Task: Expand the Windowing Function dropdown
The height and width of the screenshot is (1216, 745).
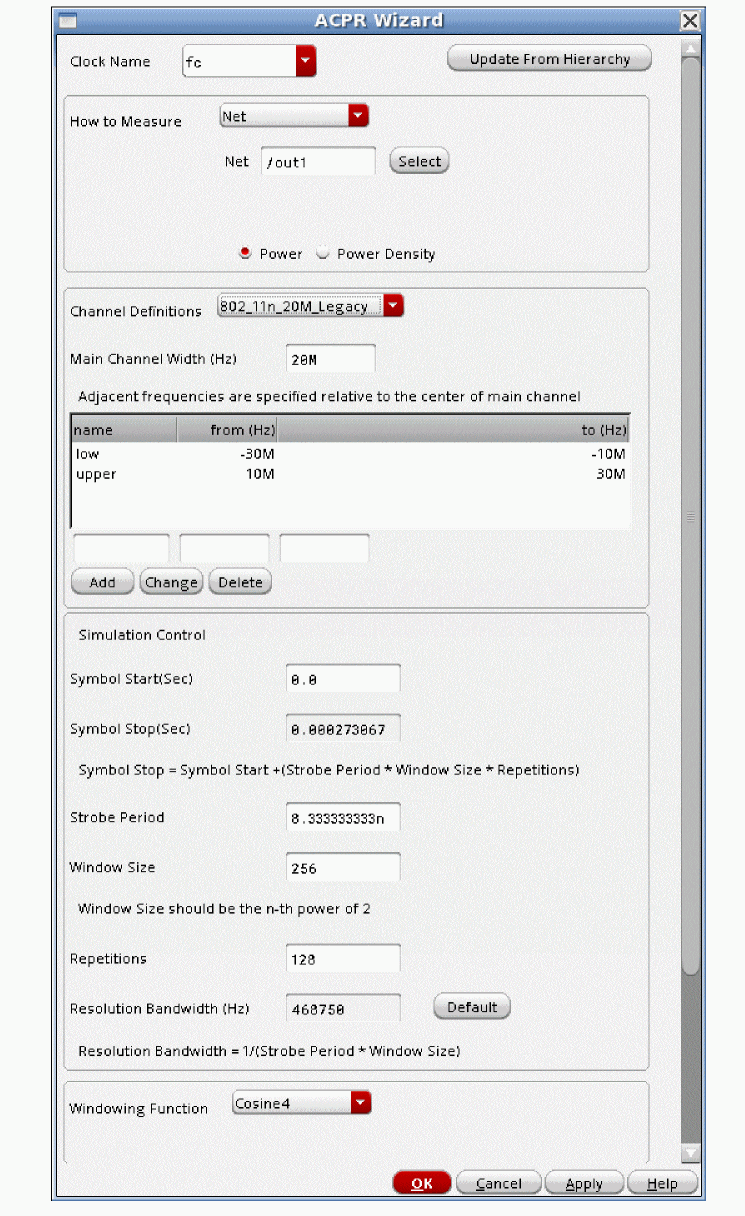Action: pyautogui.click(x=360, y=1104)
